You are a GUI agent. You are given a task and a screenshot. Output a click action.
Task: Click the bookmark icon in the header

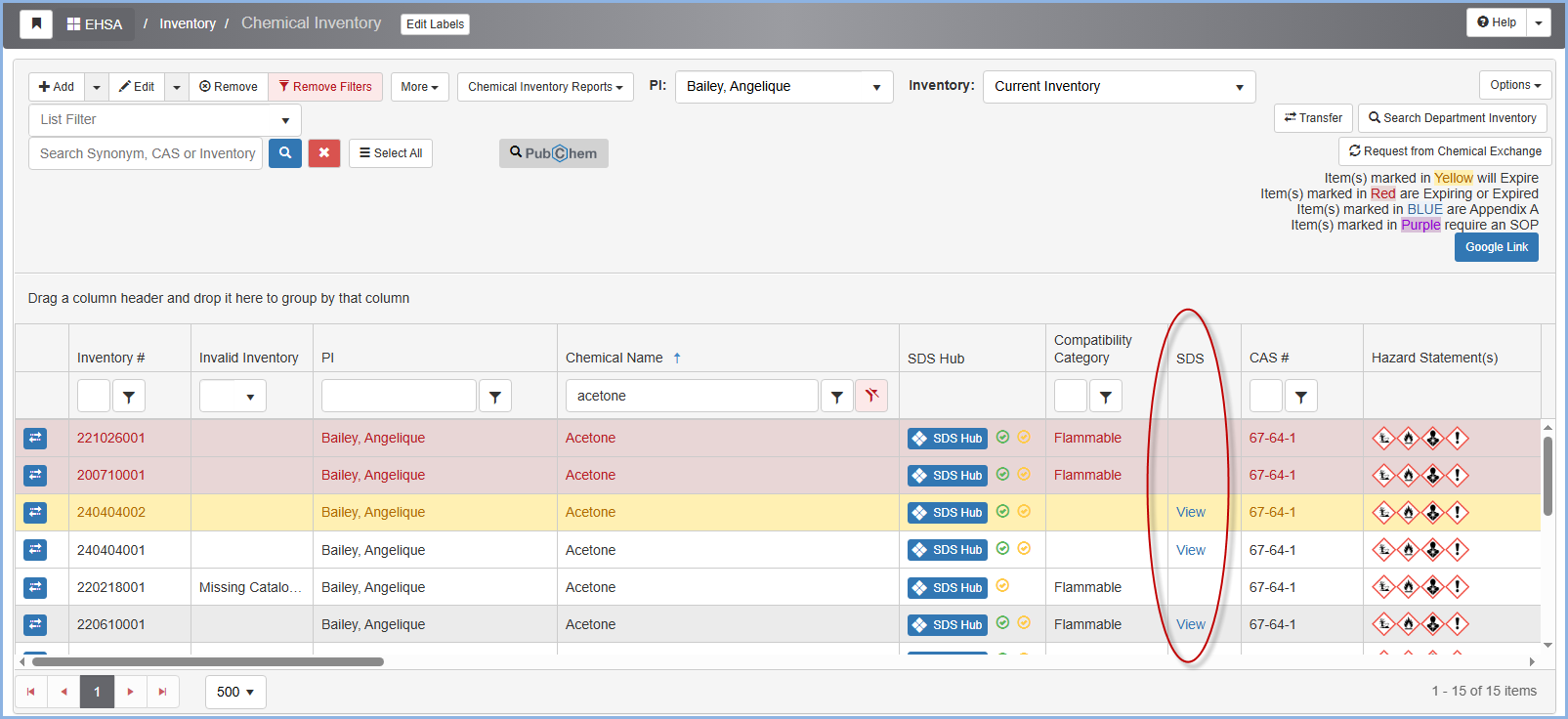[x=36, y=23]
